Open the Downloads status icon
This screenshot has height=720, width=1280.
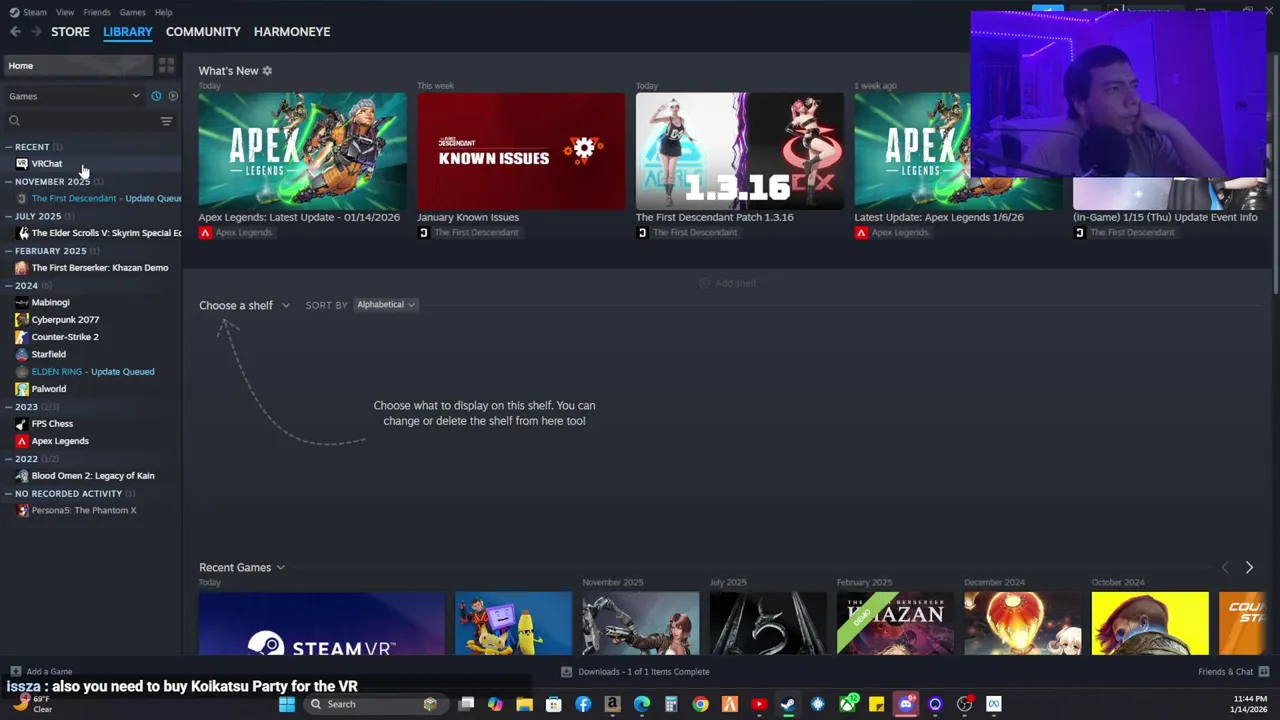point(566,672)
